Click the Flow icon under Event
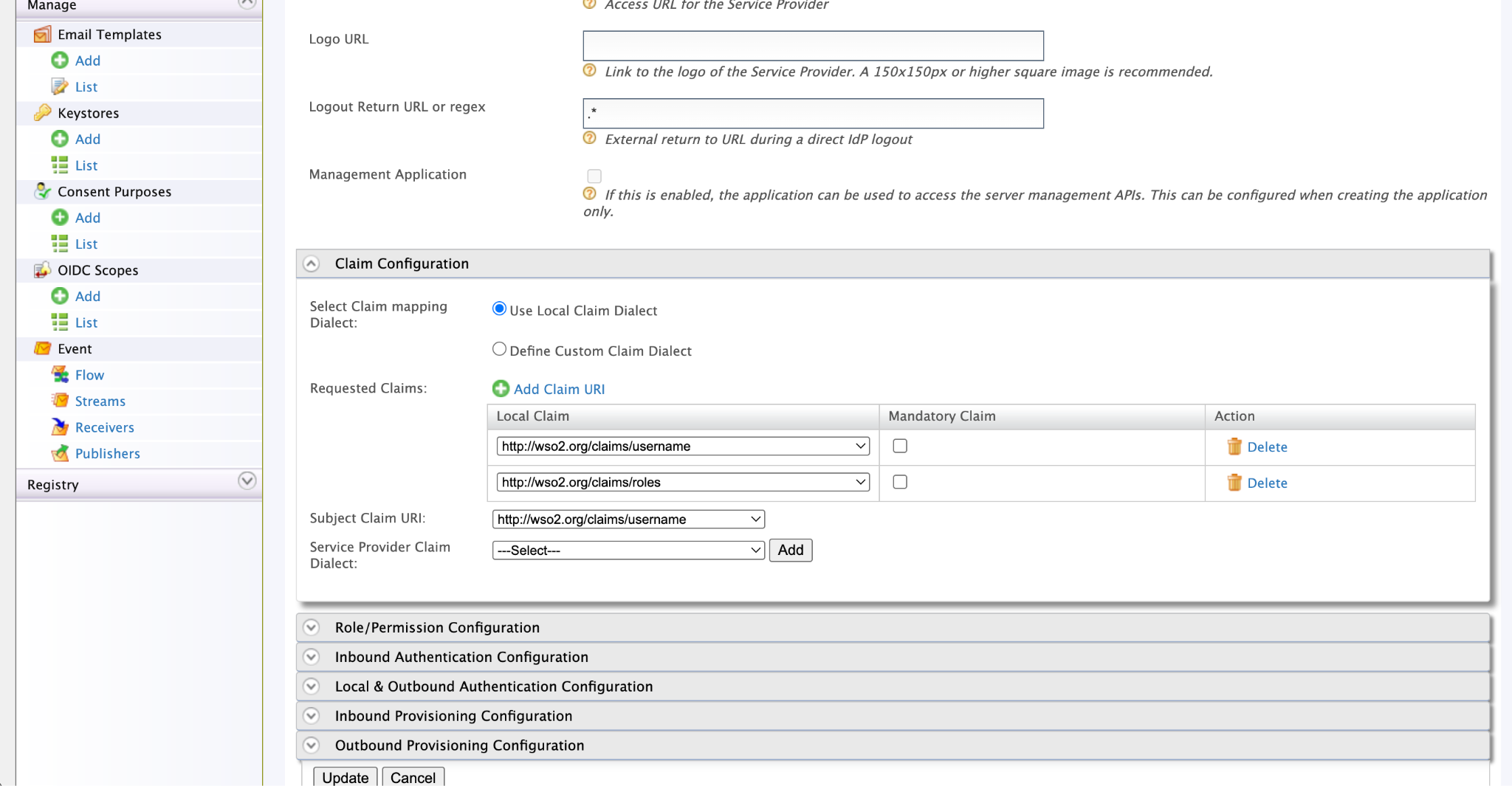This screenshot has width=1512, height=786. pos(60,375)
